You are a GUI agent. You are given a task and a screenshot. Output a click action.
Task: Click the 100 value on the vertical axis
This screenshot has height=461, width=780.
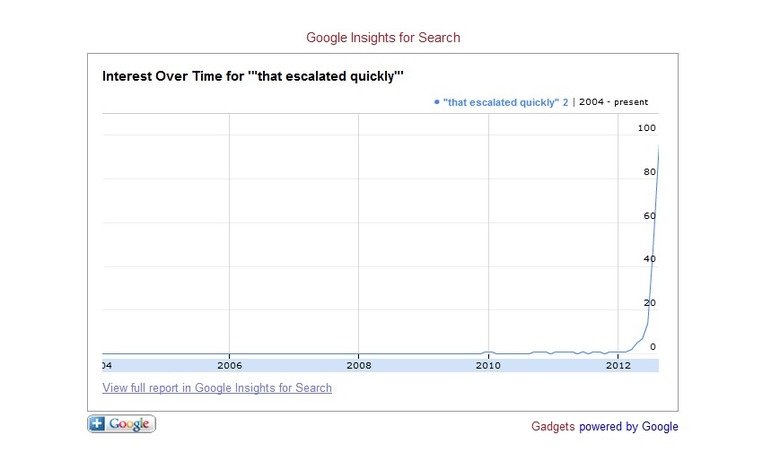coord(646,128)
